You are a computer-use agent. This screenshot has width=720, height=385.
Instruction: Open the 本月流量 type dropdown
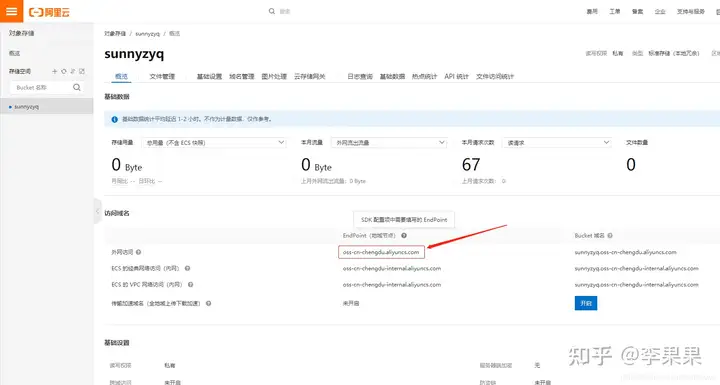coord(389,143)
